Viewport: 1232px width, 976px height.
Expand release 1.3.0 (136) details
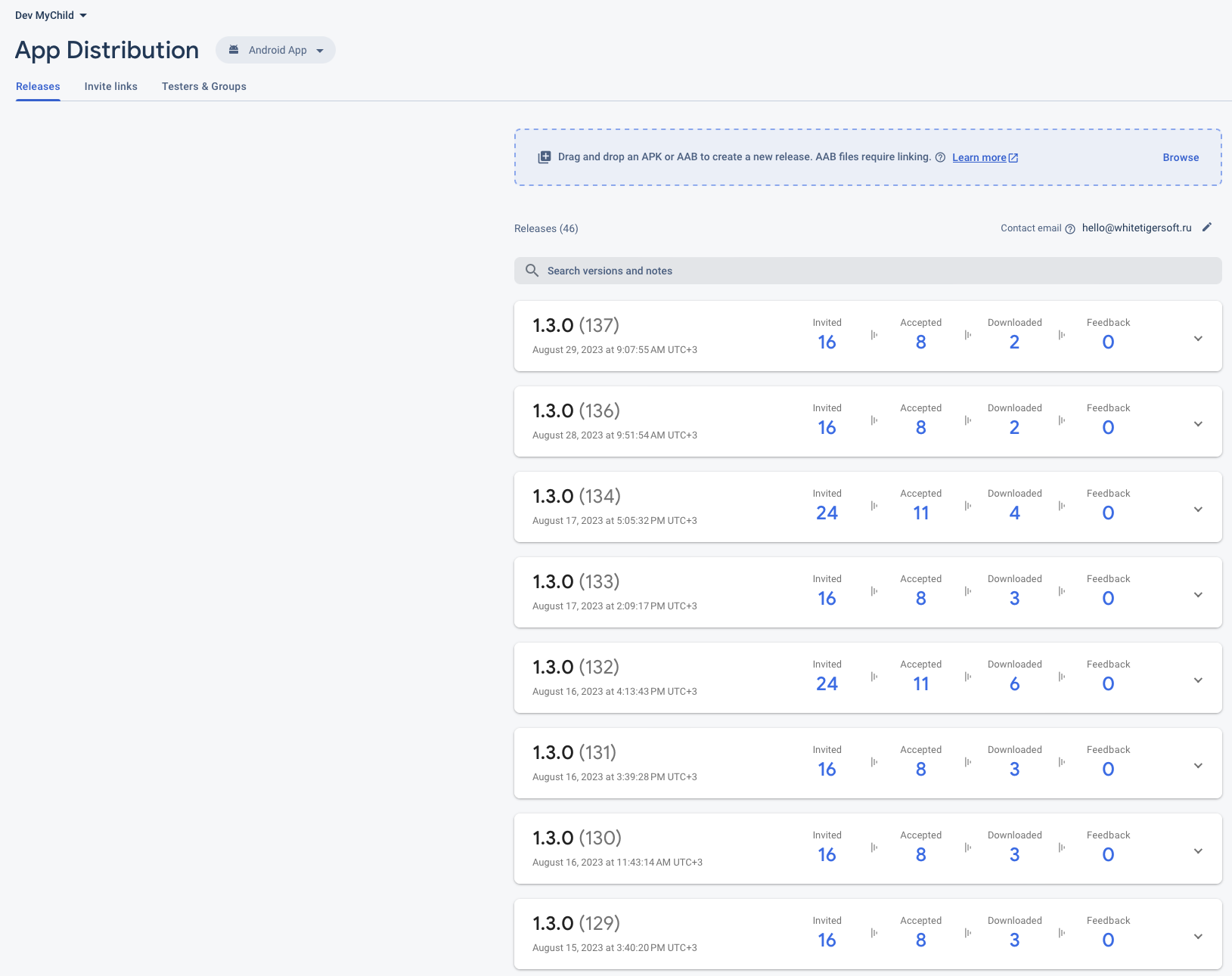click(x=1198, y=423)
